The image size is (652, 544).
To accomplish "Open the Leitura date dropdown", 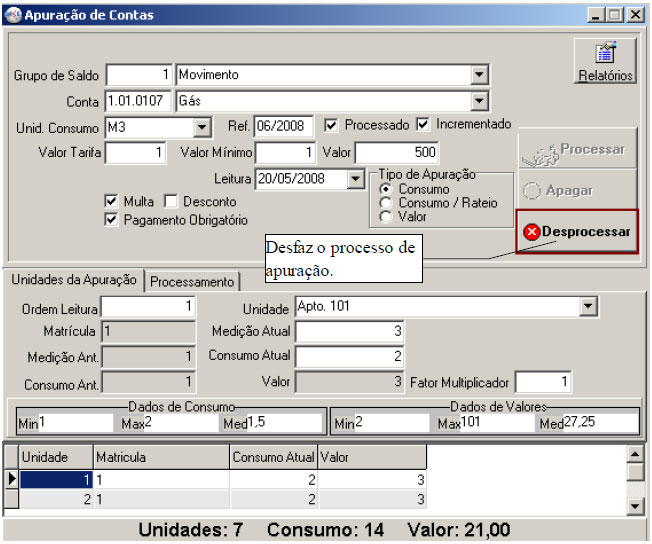I will click(356, 179).
